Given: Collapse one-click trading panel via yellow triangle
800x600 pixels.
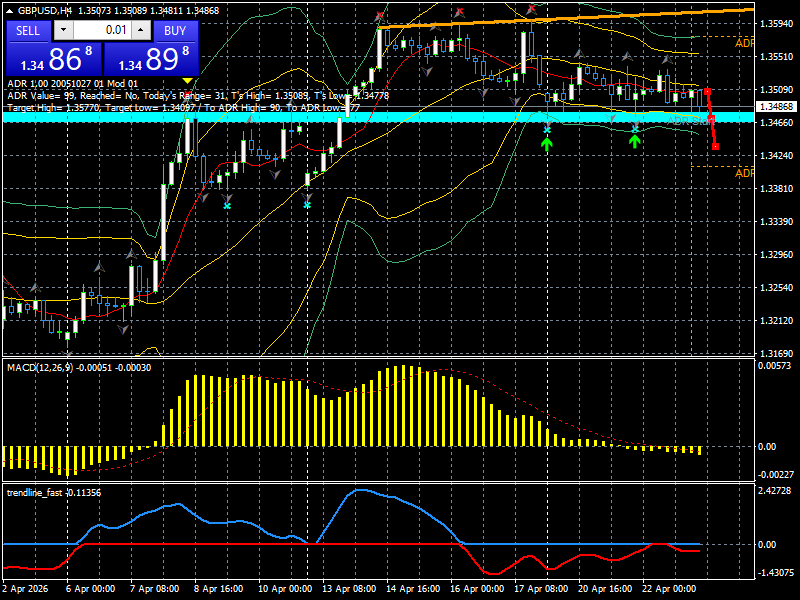Looking at the screenshot, I should click(x=187, y=81).
